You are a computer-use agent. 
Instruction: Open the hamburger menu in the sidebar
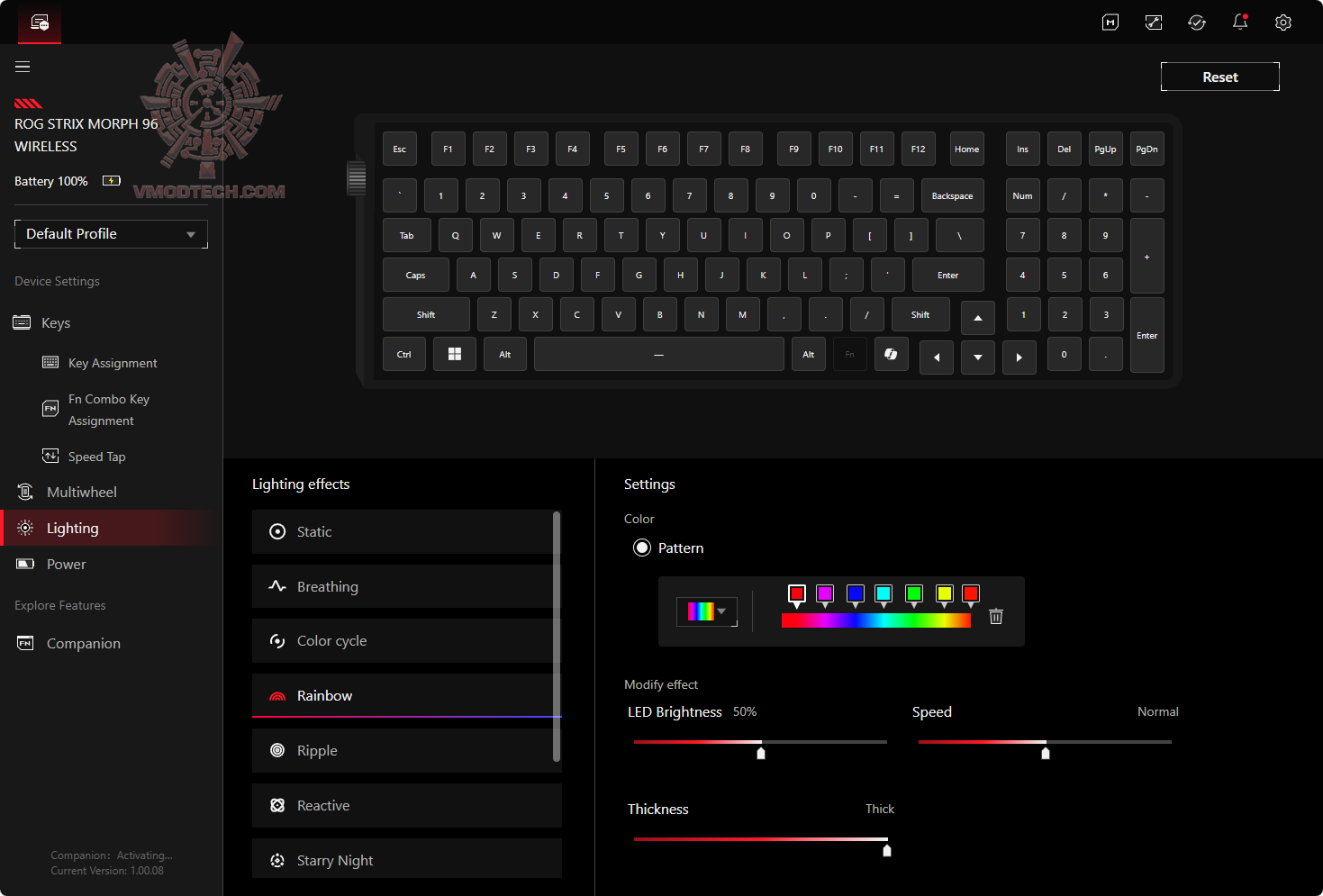pyautogui.click(x=23, y=67)
